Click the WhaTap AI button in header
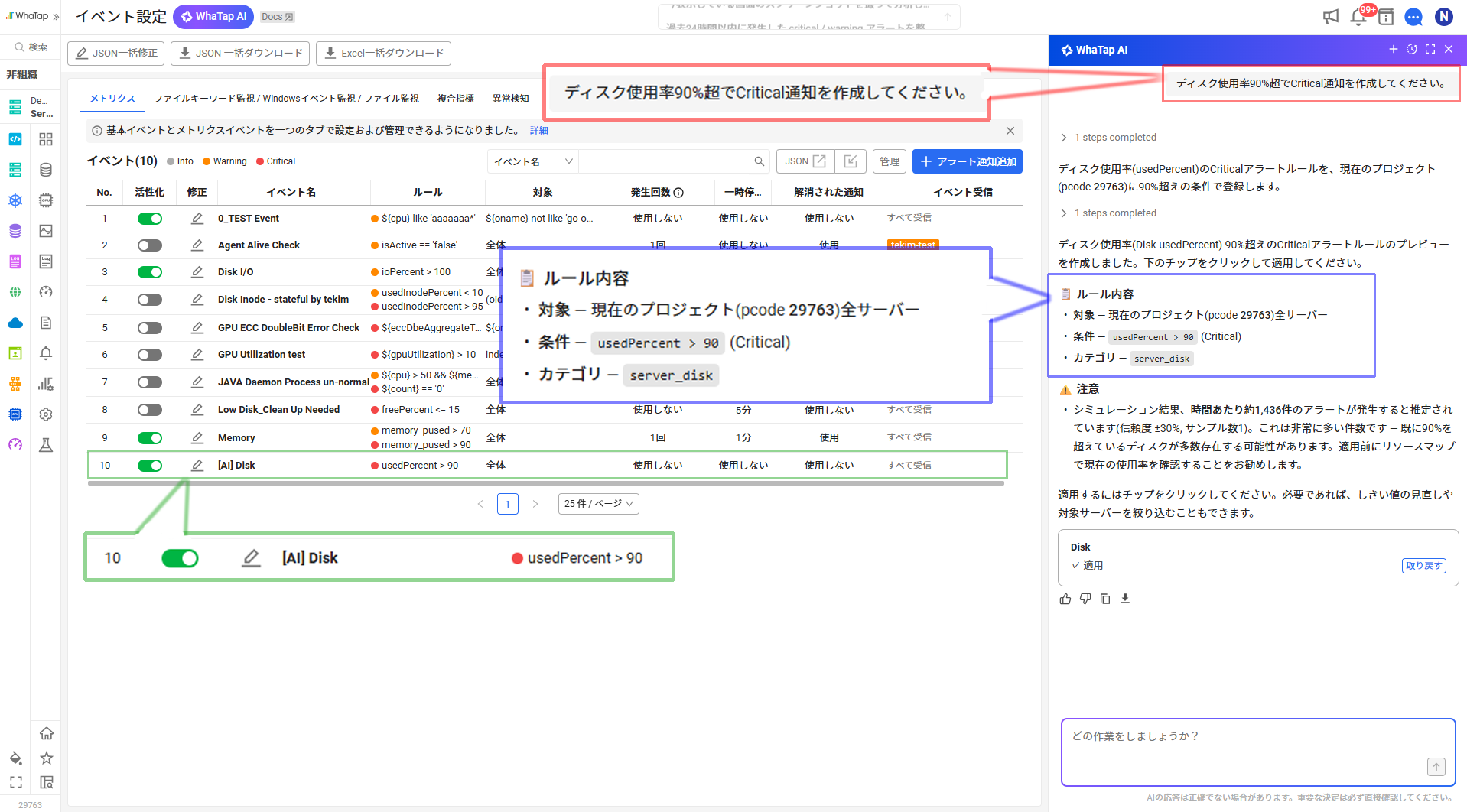 pos(213,16)
